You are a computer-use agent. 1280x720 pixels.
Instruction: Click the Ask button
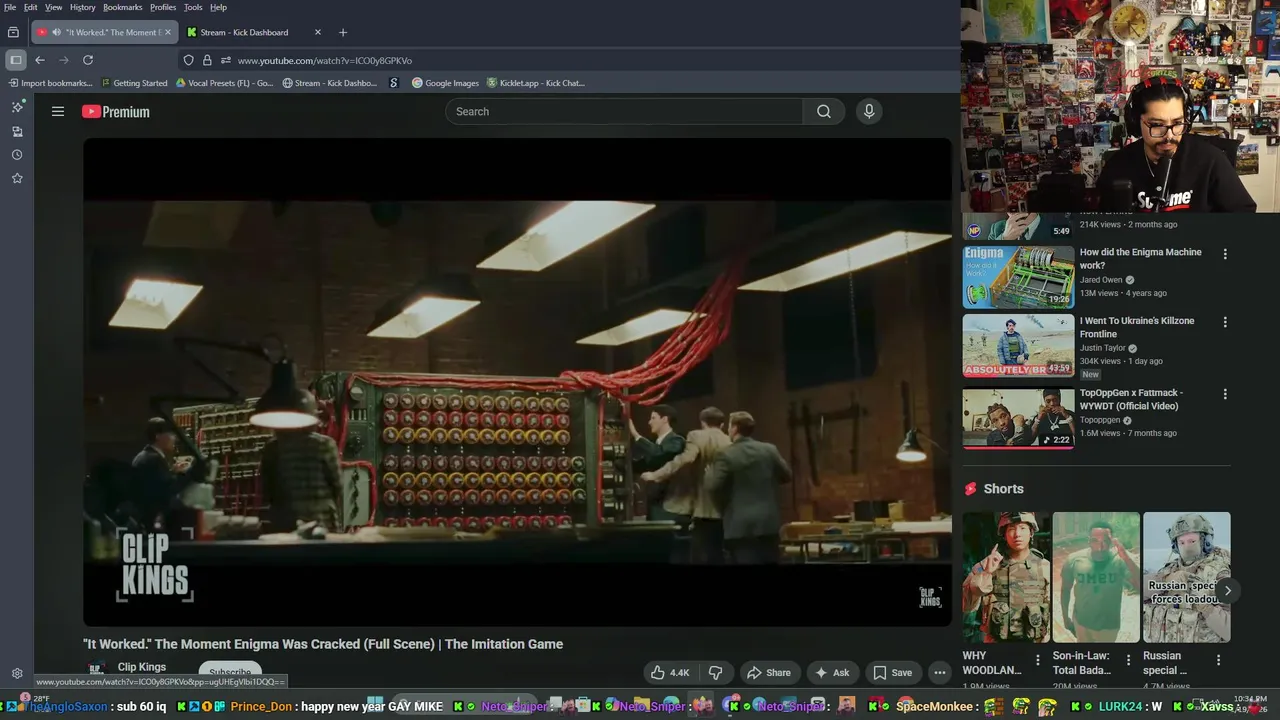coord(833,673)
